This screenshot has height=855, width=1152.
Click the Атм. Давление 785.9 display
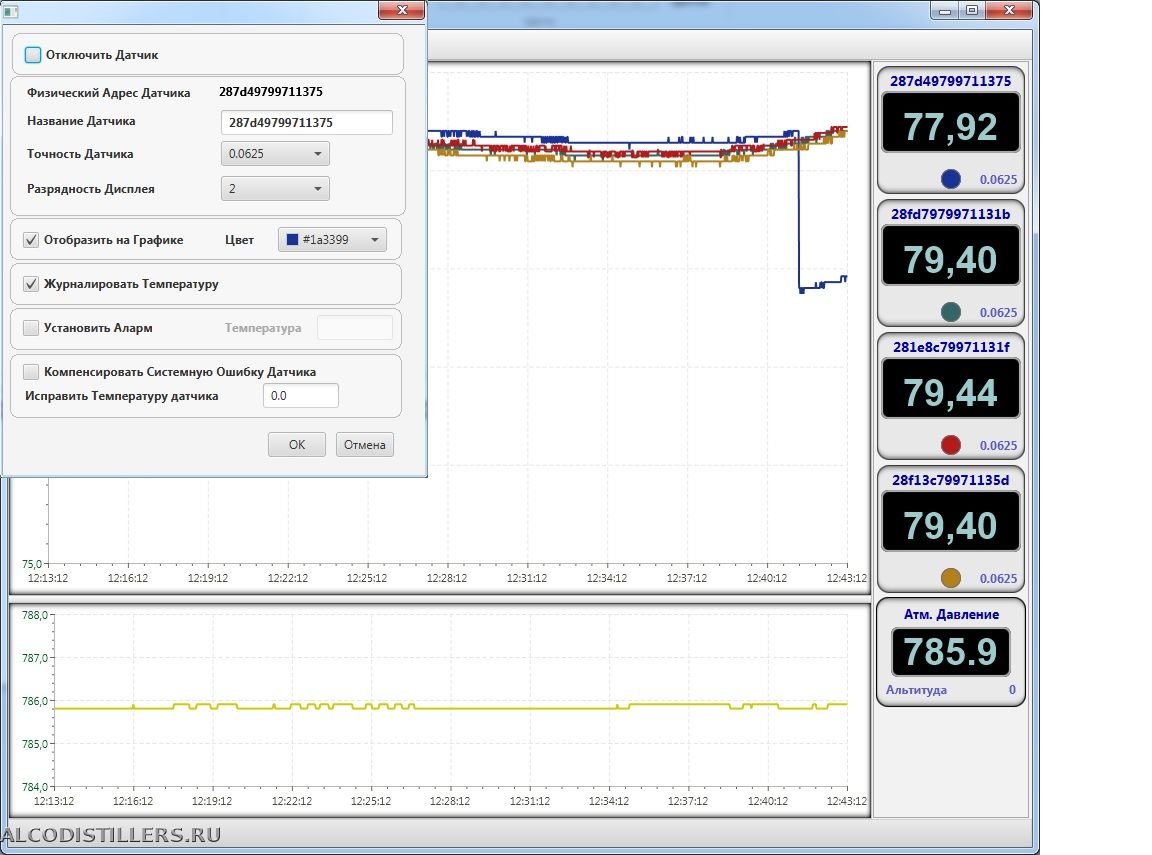pos(950,652)
